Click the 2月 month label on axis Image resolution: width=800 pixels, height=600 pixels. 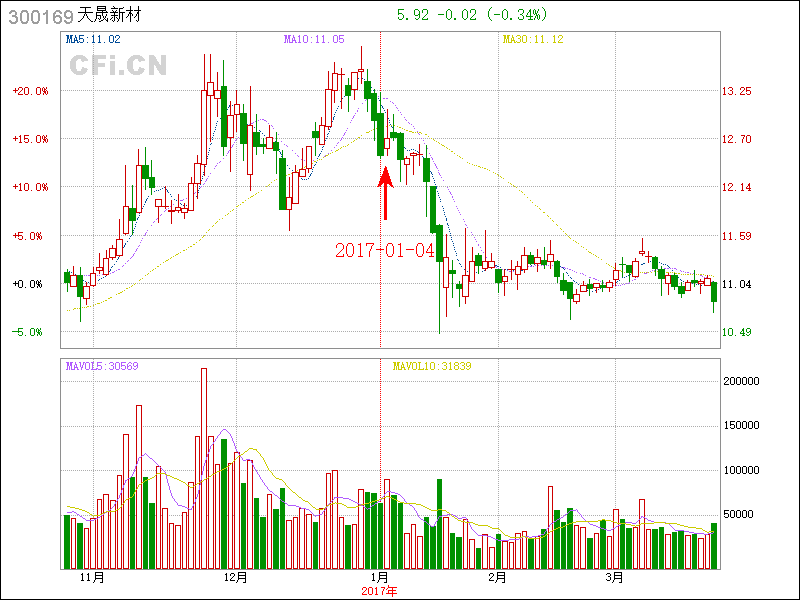pos(497,577)
